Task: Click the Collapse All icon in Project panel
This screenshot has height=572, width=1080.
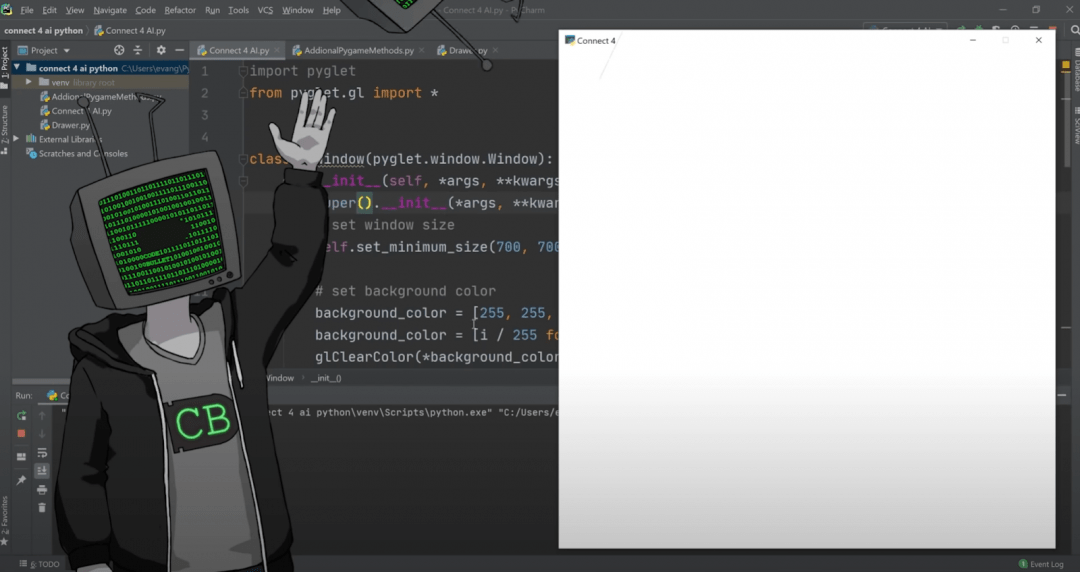Action: point(139,50)
